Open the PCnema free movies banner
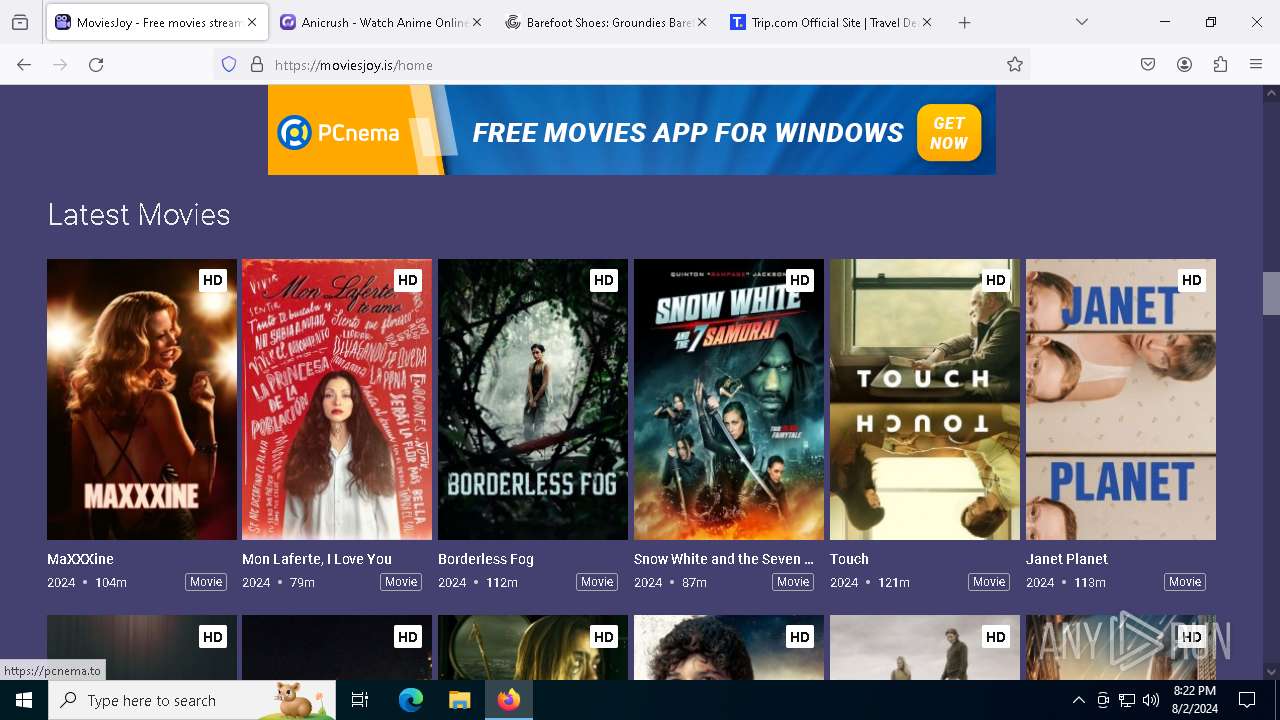The width and height of the screenshot is (1280, 720). 631,130
